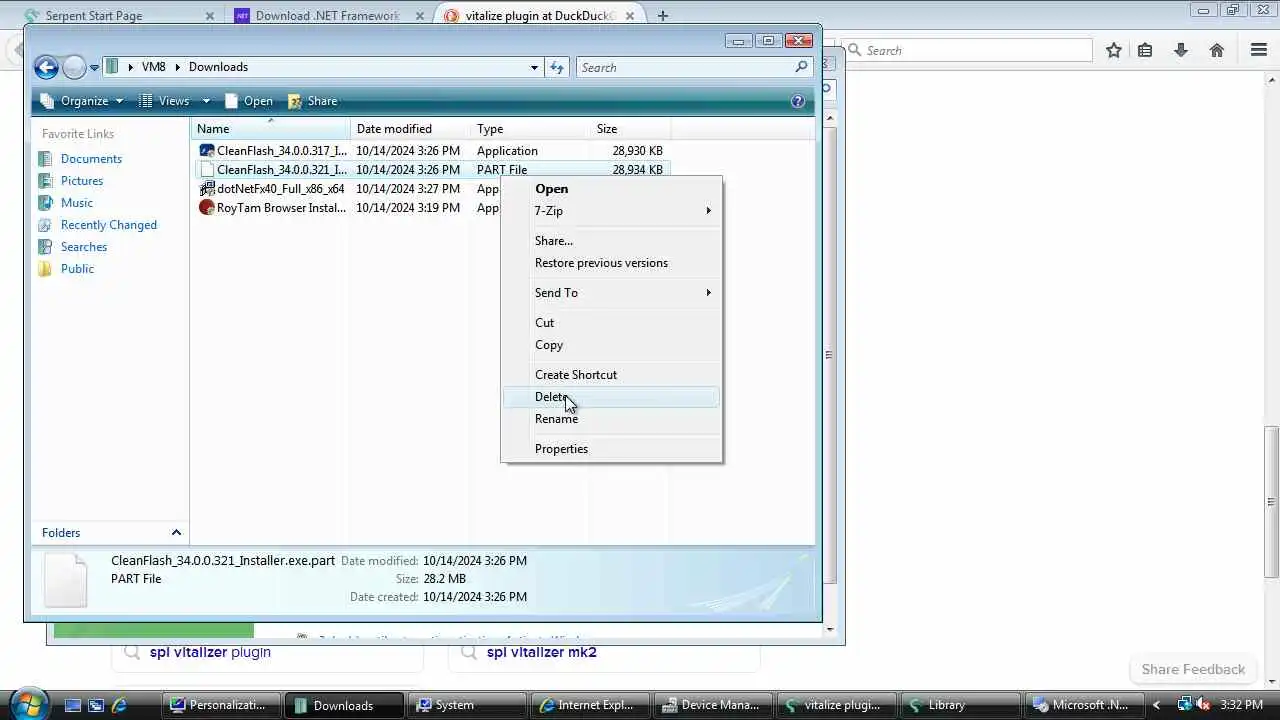The image size is (1280, 720).
Task: Show bookmarks list icon in browser
Action: 1146,50
